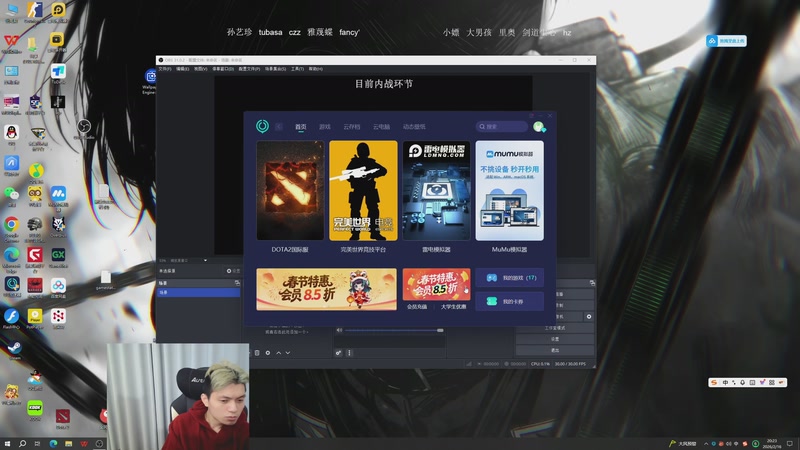Open the DOTA2国际服 game card
The height and width of the screenshot is (450, 800).
click(x=290, y=190)
